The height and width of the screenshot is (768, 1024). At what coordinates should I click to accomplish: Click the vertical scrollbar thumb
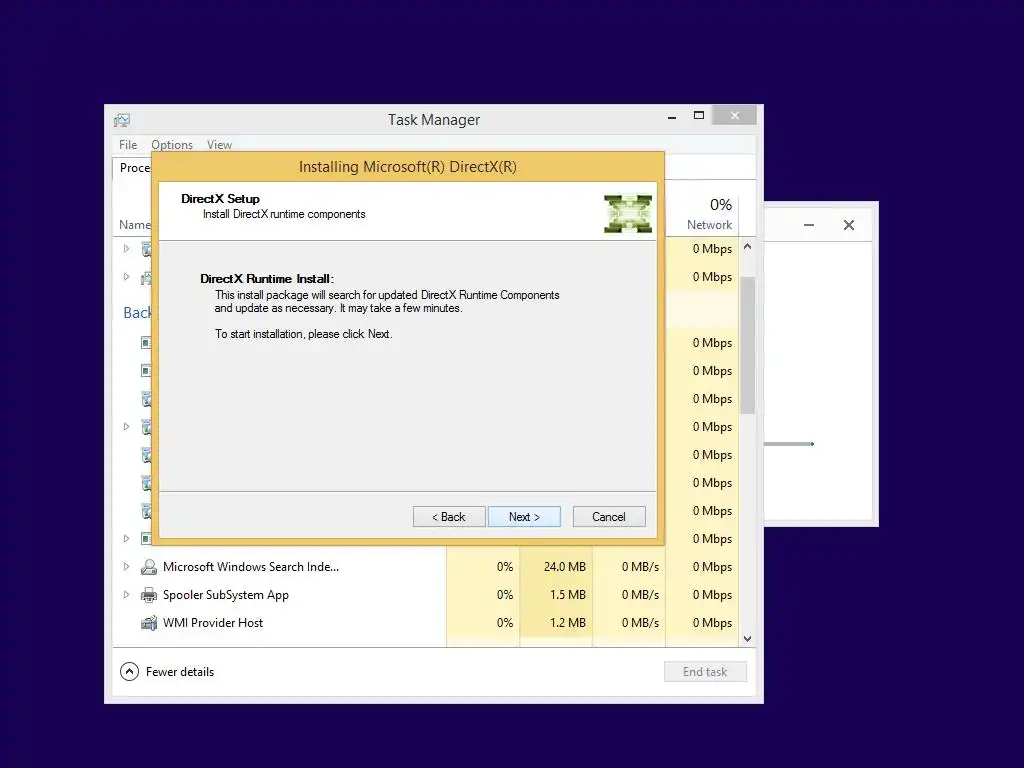point(748,345)
